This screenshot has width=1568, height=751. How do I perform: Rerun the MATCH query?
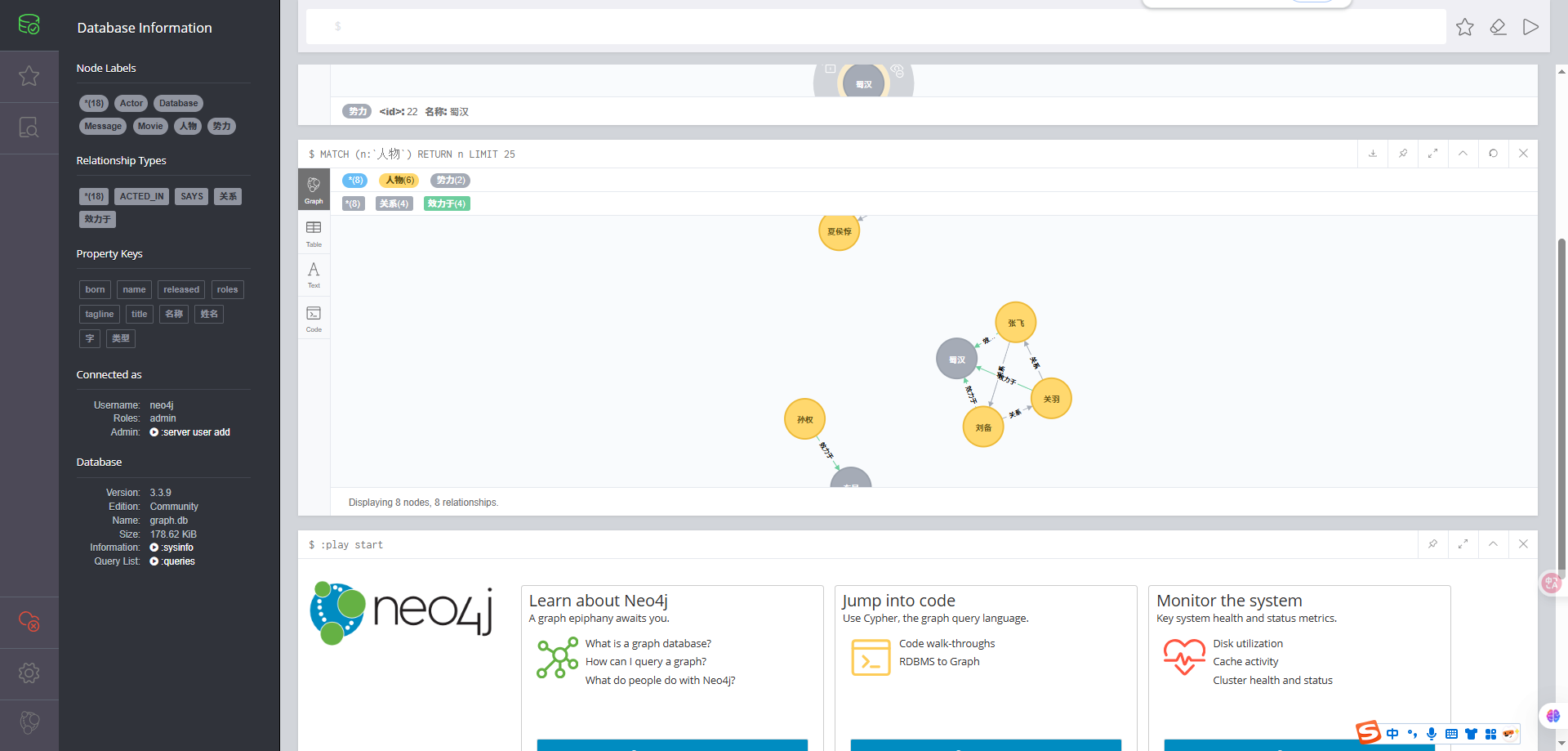point(1493,154)
